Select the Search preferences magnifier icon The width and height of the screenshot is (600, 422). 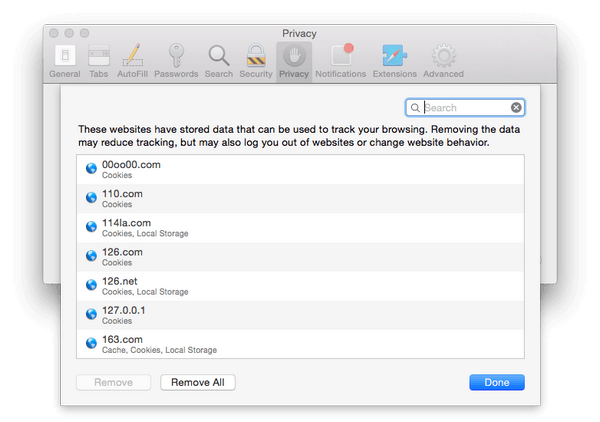(x=218, y=60)
